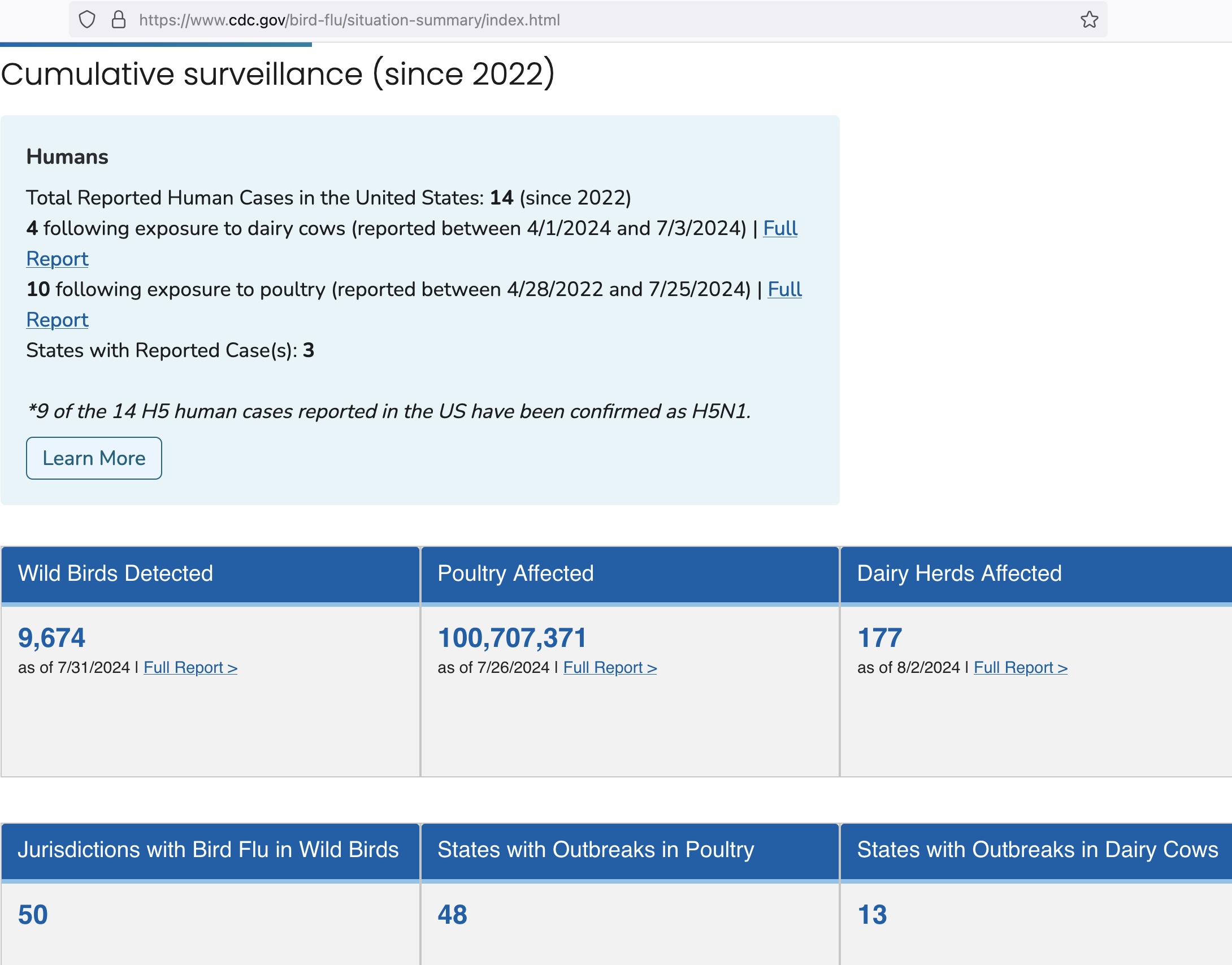Select the 9,674 wild birds count
This screenshot has height=965, width=1232.
pyautogui.click(x=51, y=638)
